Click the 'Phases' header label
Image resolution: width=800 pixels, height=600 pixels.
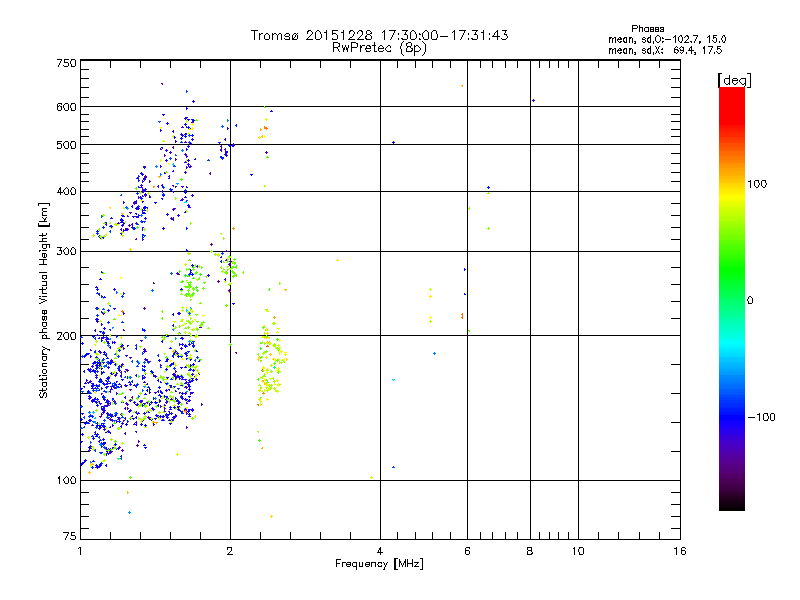coord(647,29)
